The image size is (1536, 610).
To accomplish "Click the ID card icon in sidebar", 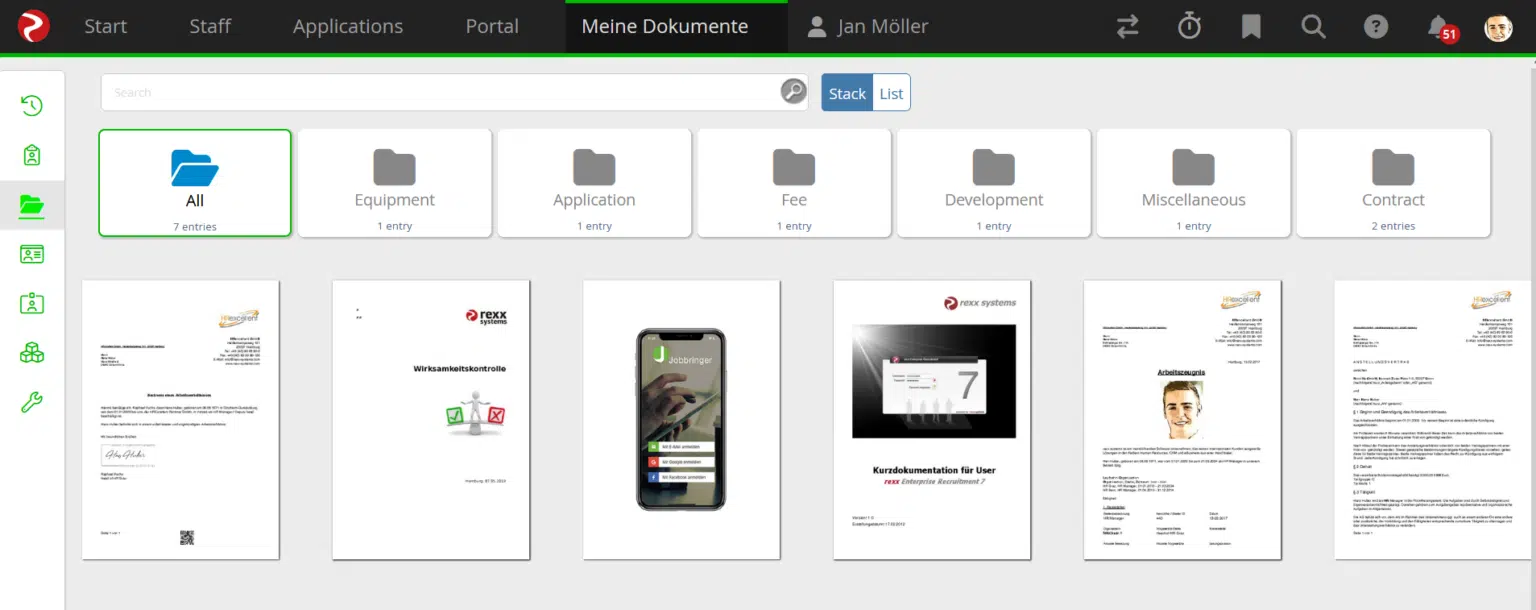I will pyautogui.click(x=31, y=255).
